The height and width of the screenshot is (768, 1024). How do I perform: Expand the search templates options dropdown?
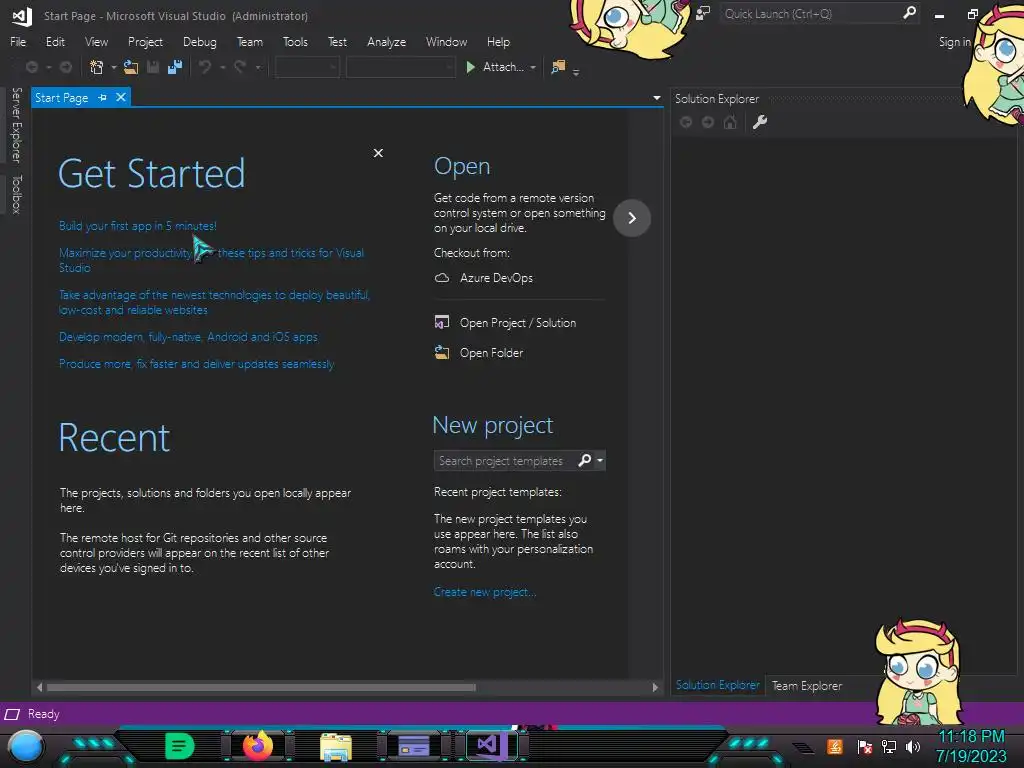pos(600,460)
